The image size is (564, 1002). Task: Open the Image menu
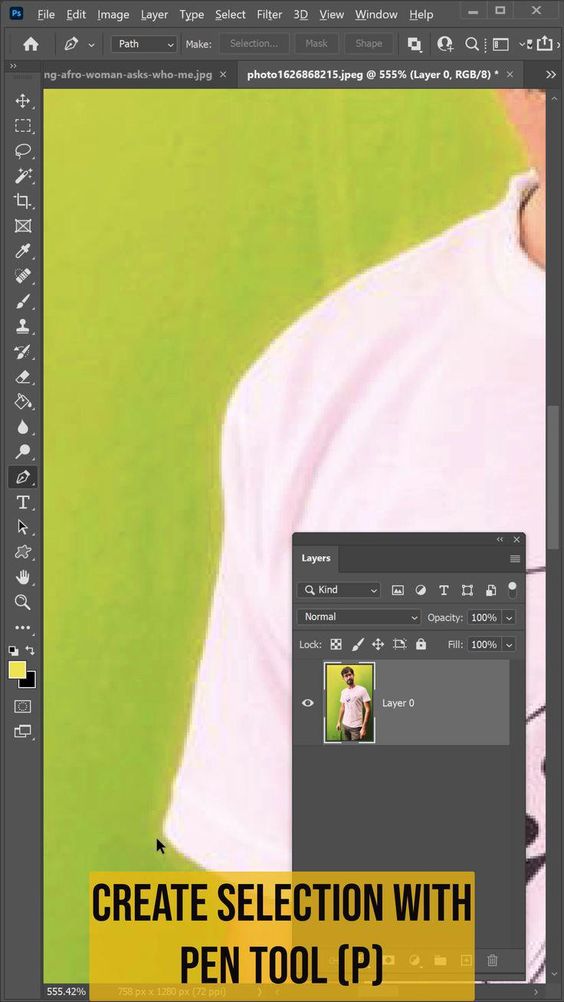tap(113, 14)
